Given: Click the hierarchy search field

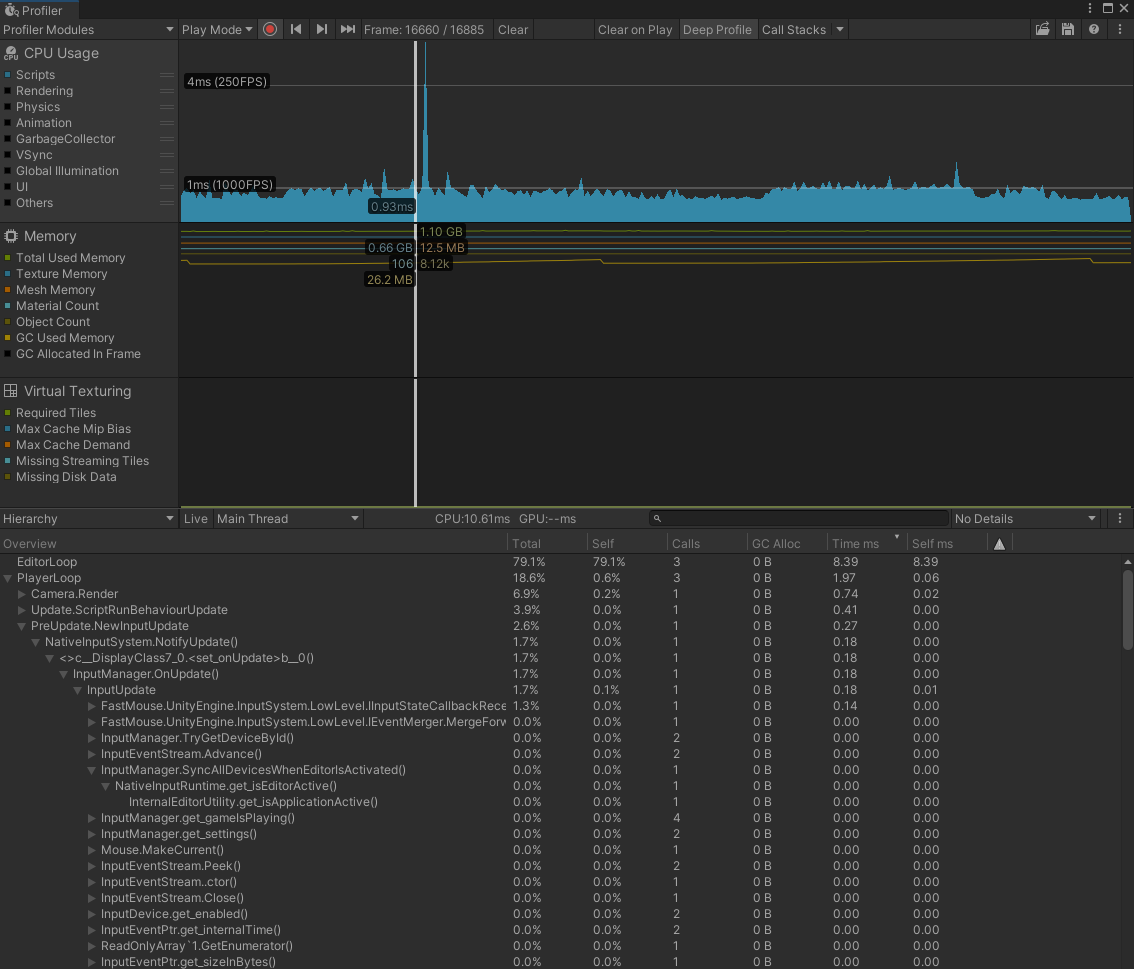Looking at the screenshot, I should point(800,518).
